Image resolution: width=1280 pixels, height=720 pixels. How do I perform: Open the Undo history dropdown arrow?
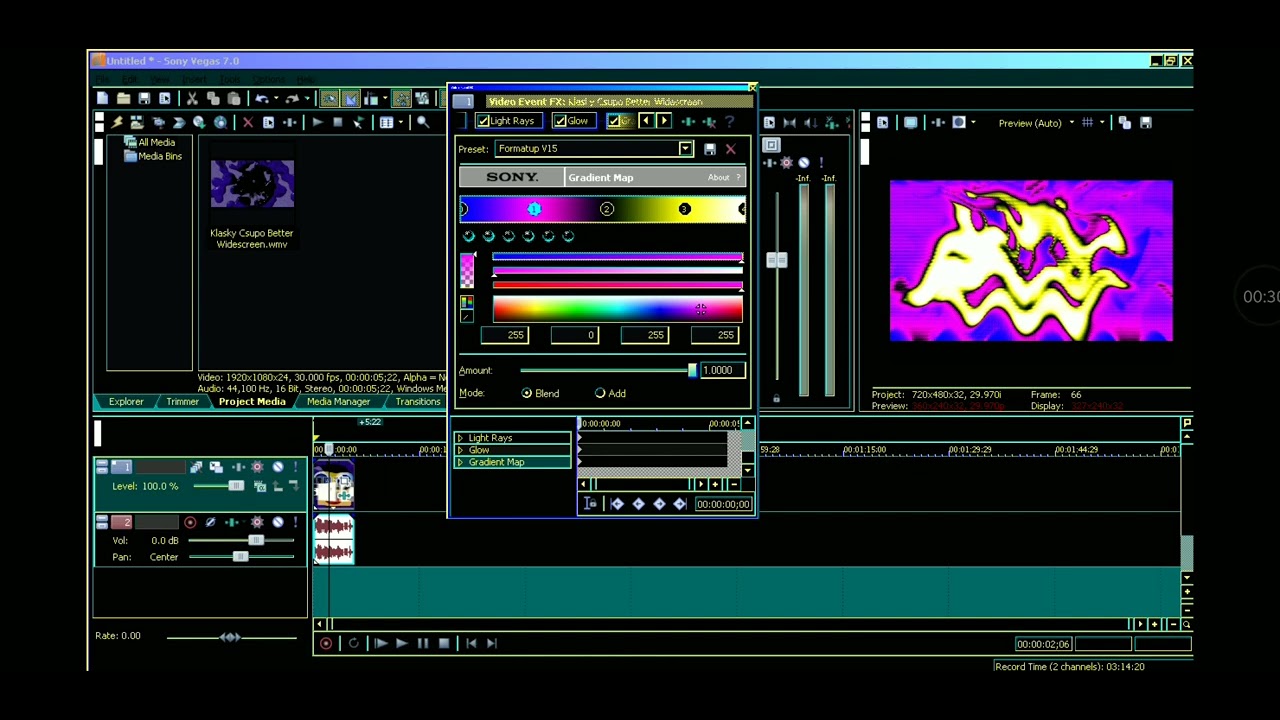(x=274, y=98)
